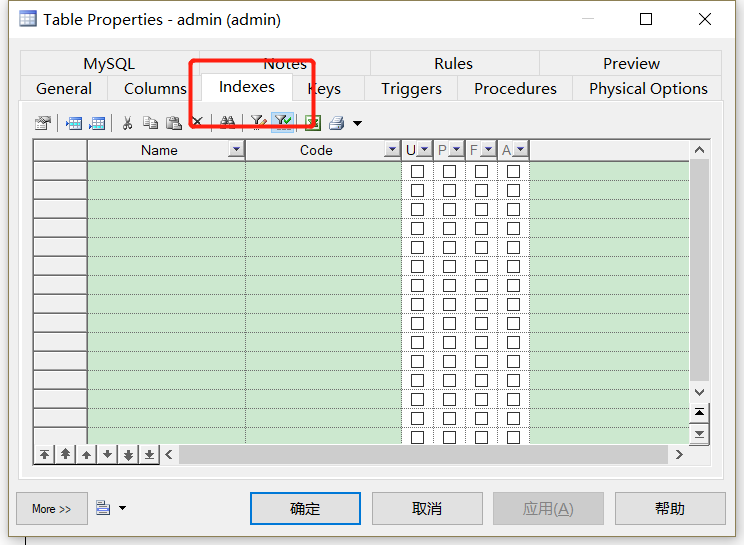Click the Add a Row icon
Image resolution: width=744 pixels, height=545 pixels.
(x=97, y=123)
